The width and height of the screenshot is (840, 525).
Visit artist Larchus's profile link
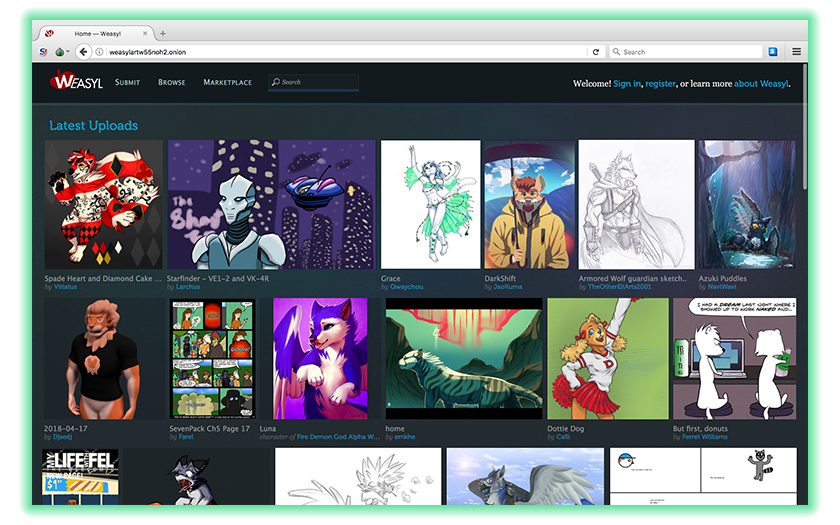click(x=187, y=287)
